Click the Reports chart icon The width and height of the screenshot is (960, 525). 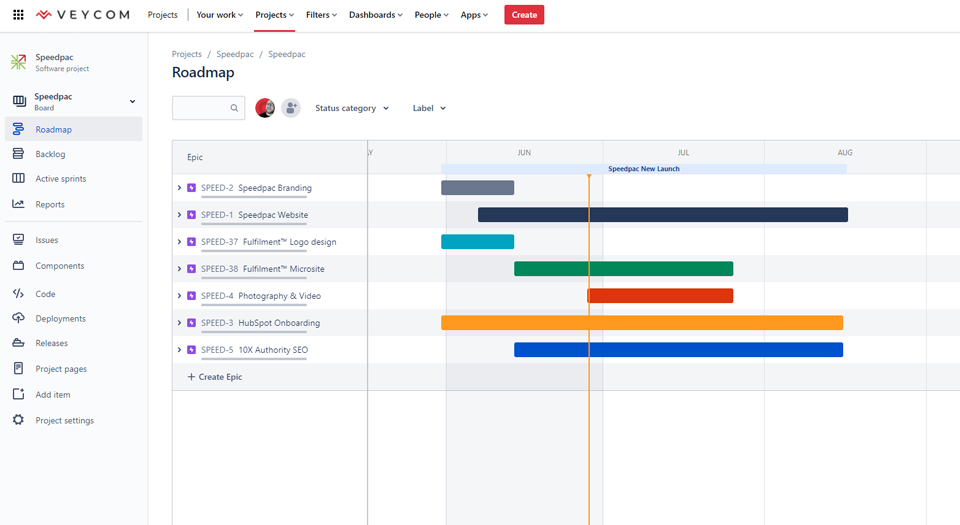tap(18, 204)
